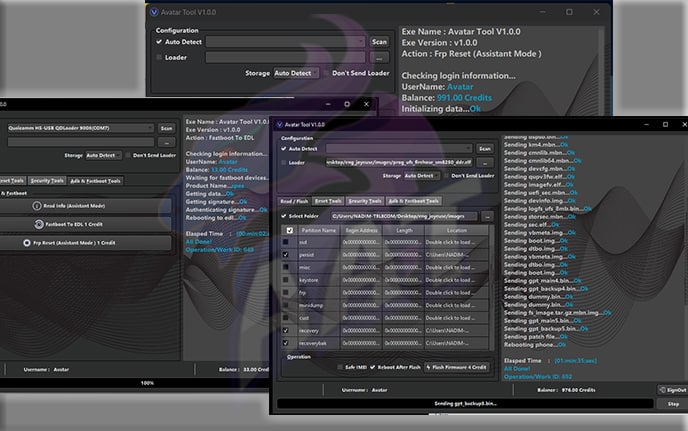The image size is (688, 431).
Task: Enable the Safe IMEI checkbox
Action: tap(340, 367)
